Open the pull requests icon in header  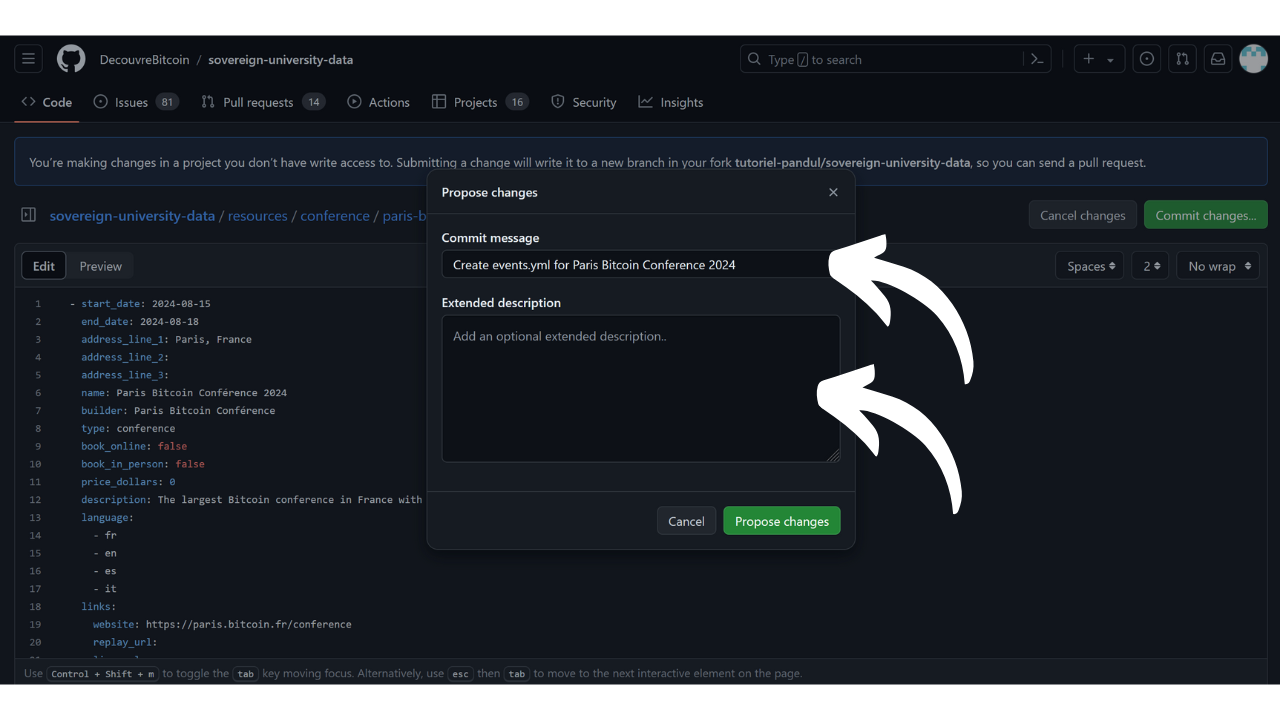[1182, 59]
